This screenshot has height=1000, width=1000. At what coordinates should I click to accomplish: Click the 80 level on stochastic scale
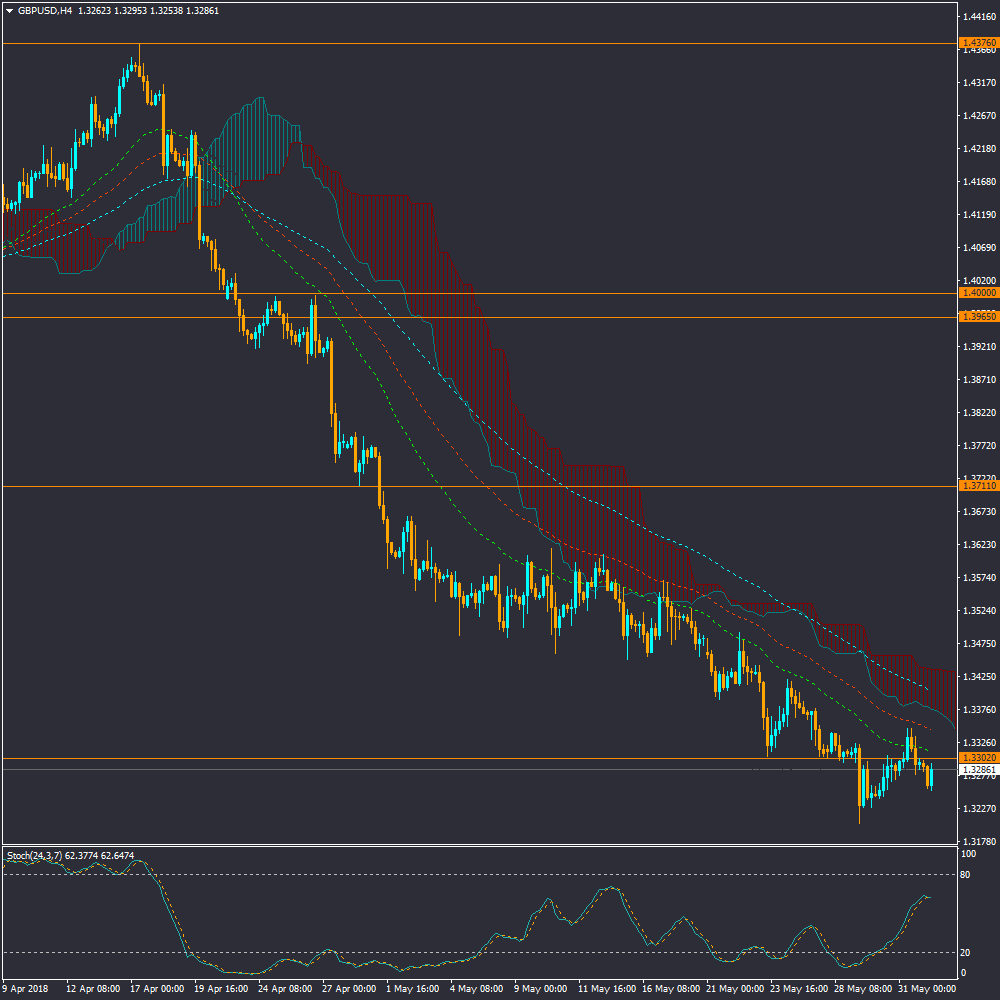coord(967,875)
